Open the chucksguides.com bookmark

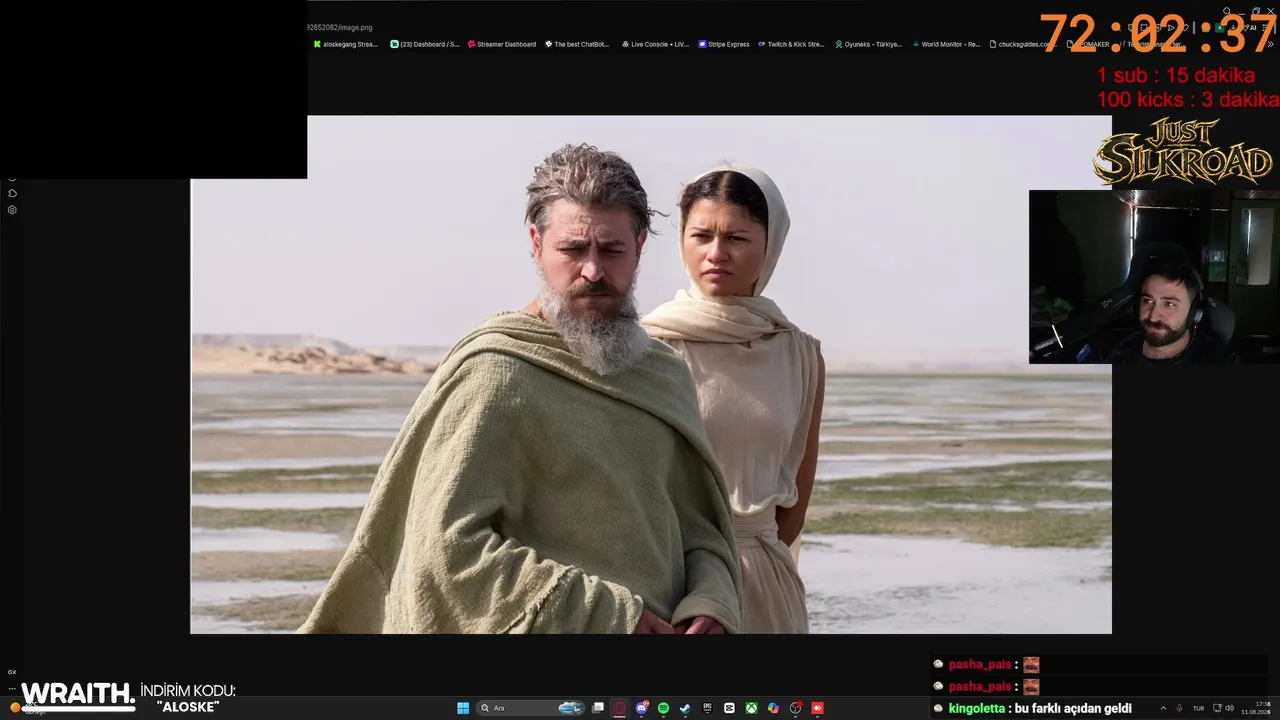click(1023, 44)
